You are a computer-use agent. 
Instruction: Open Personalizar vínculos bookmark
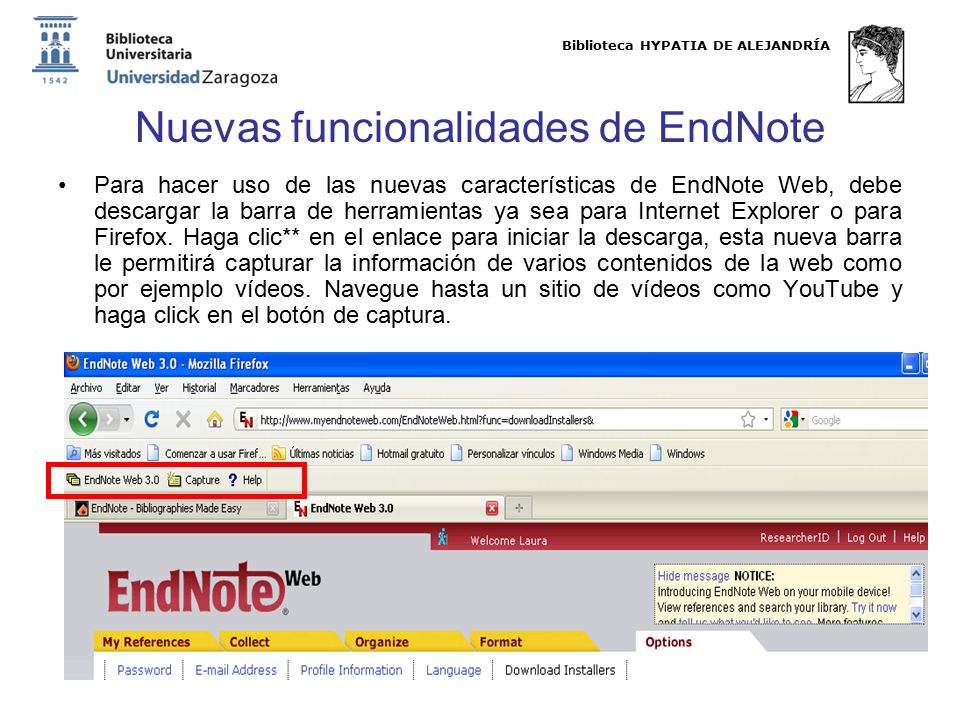coord(503,454)
